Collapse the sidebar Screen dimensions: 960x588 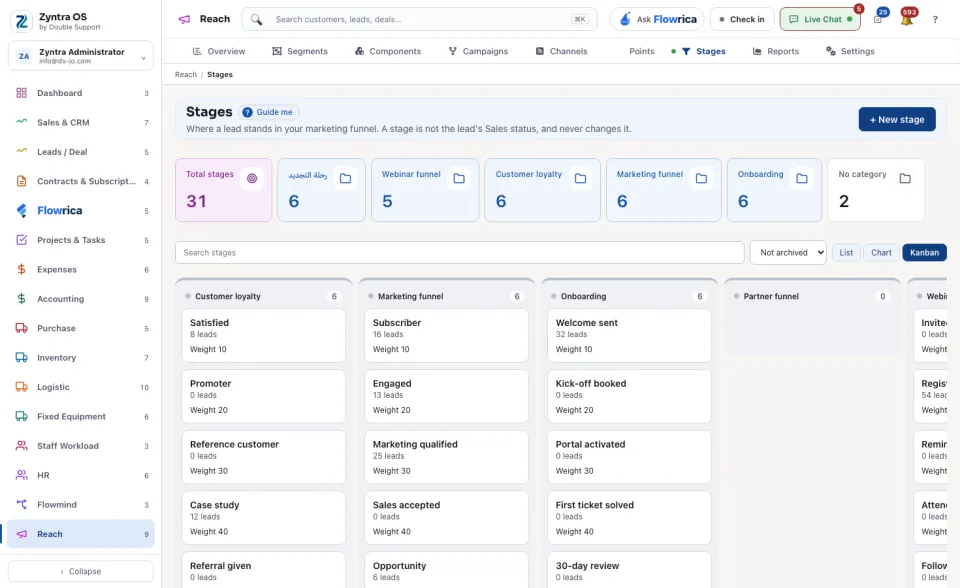pyautogui.click(x=81, y=571)
